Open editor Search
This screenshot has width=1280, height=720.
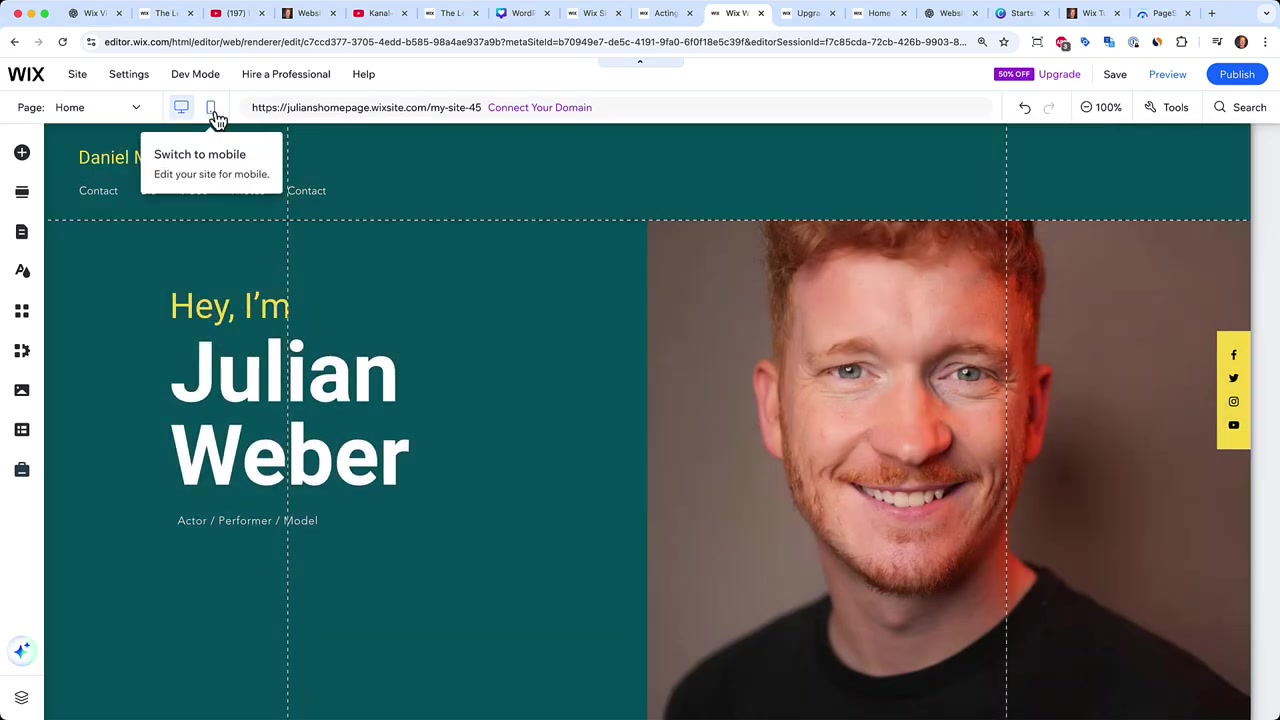click(x=1240, y=107)
